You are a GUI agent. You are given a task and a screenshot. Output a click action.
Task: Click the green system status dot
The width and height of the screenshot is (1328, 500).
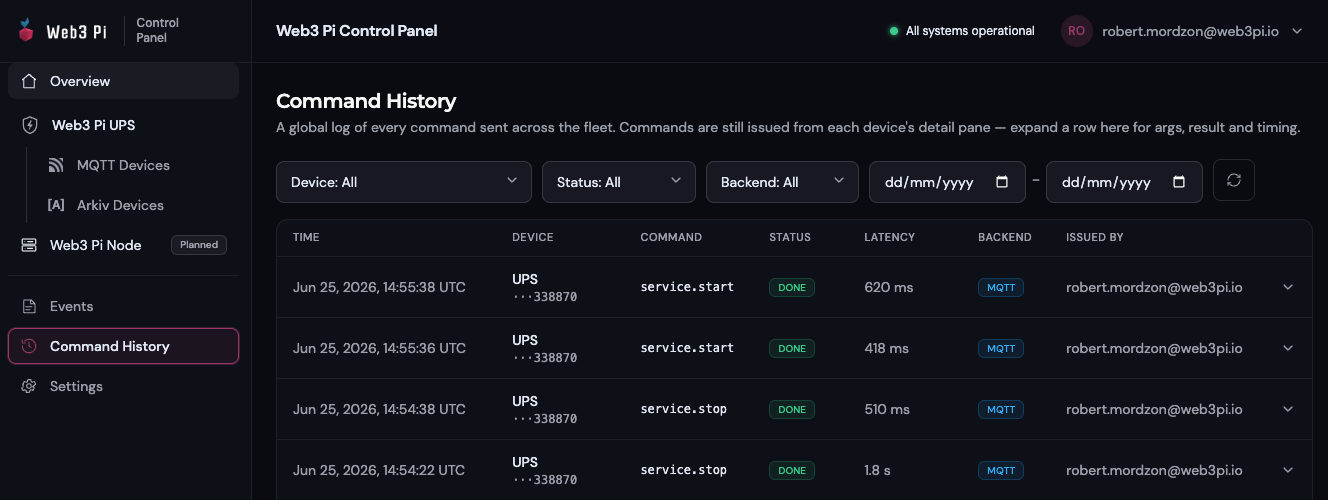point(894,31)
